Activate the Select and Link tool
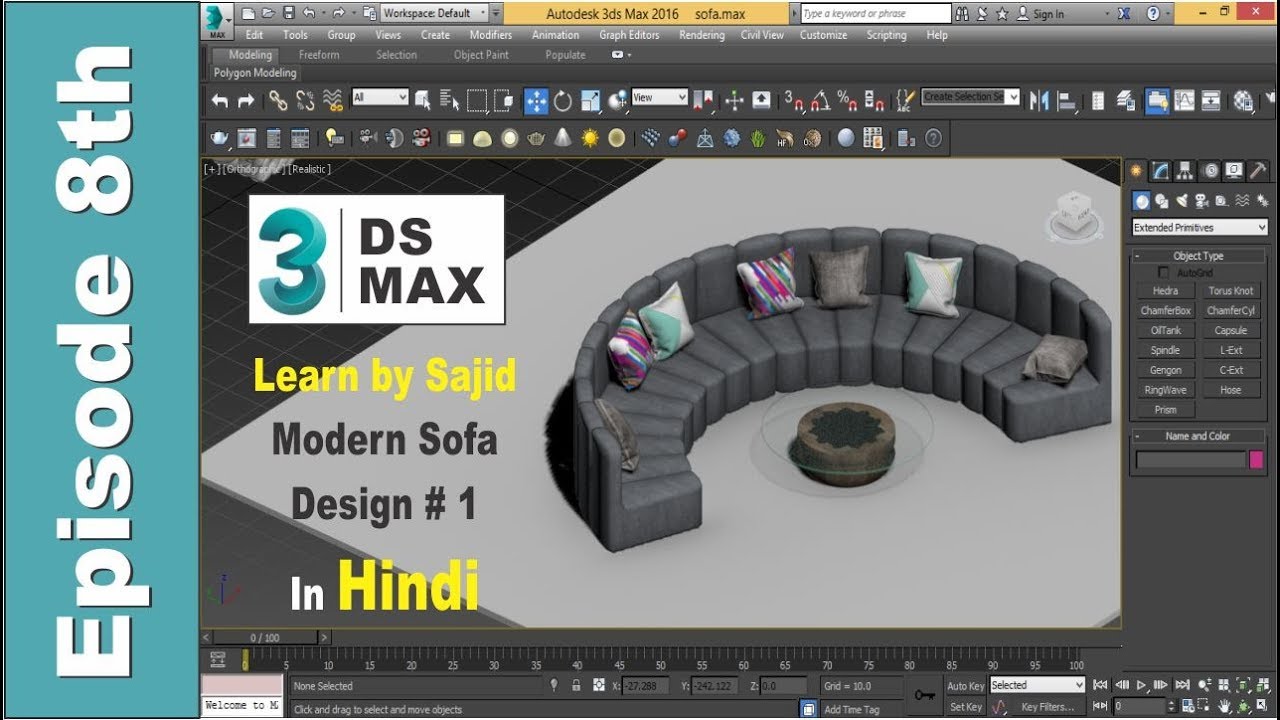The image size is (1280, 720). tap(278, 100)
